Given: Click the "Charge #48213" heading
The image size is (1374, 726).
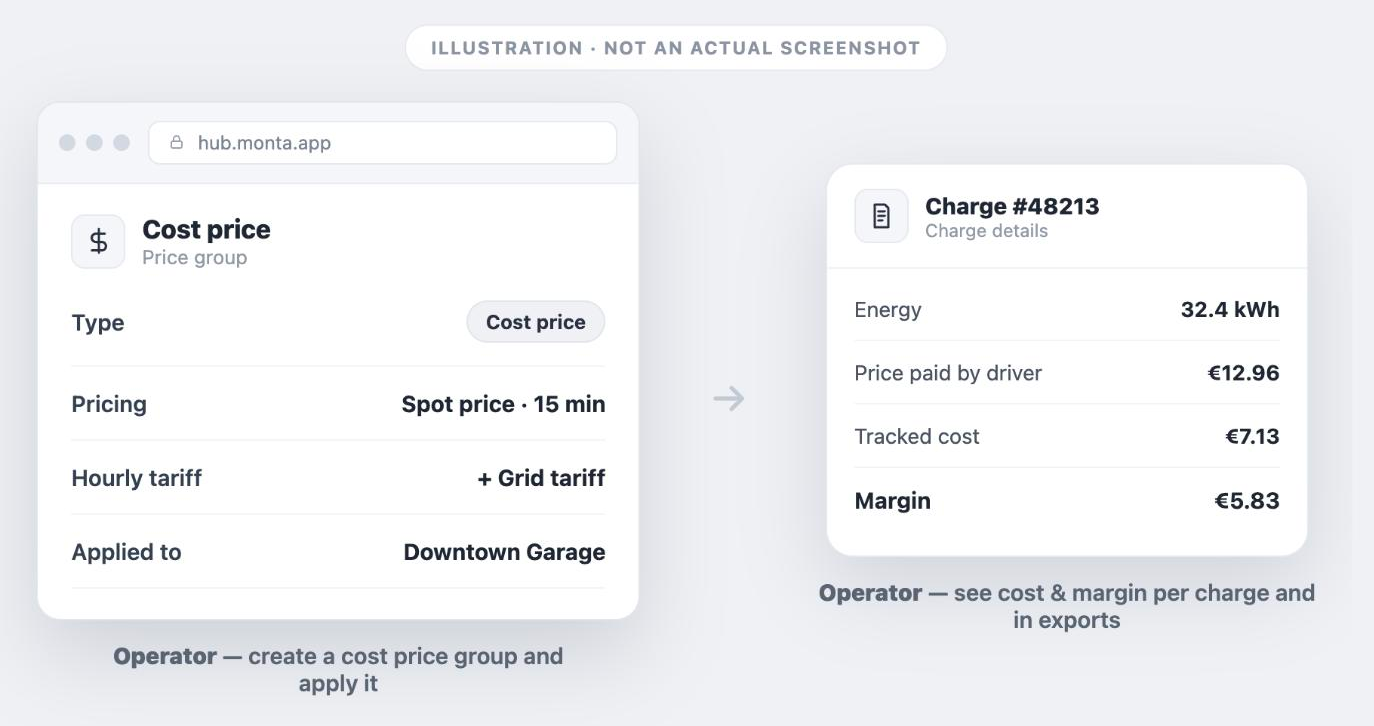Looking at the screenshot, I should (x=1012, y=206).
